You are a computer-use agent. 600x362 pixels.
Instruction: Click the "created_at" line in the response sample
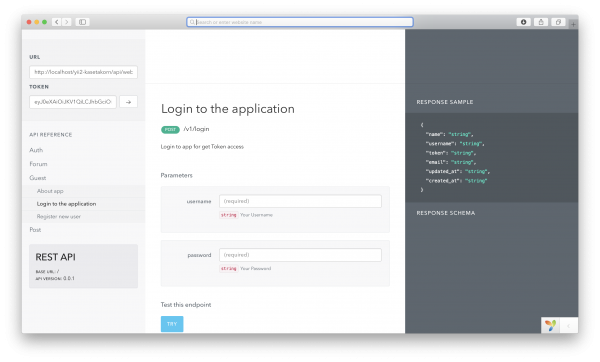coord(456,181)
